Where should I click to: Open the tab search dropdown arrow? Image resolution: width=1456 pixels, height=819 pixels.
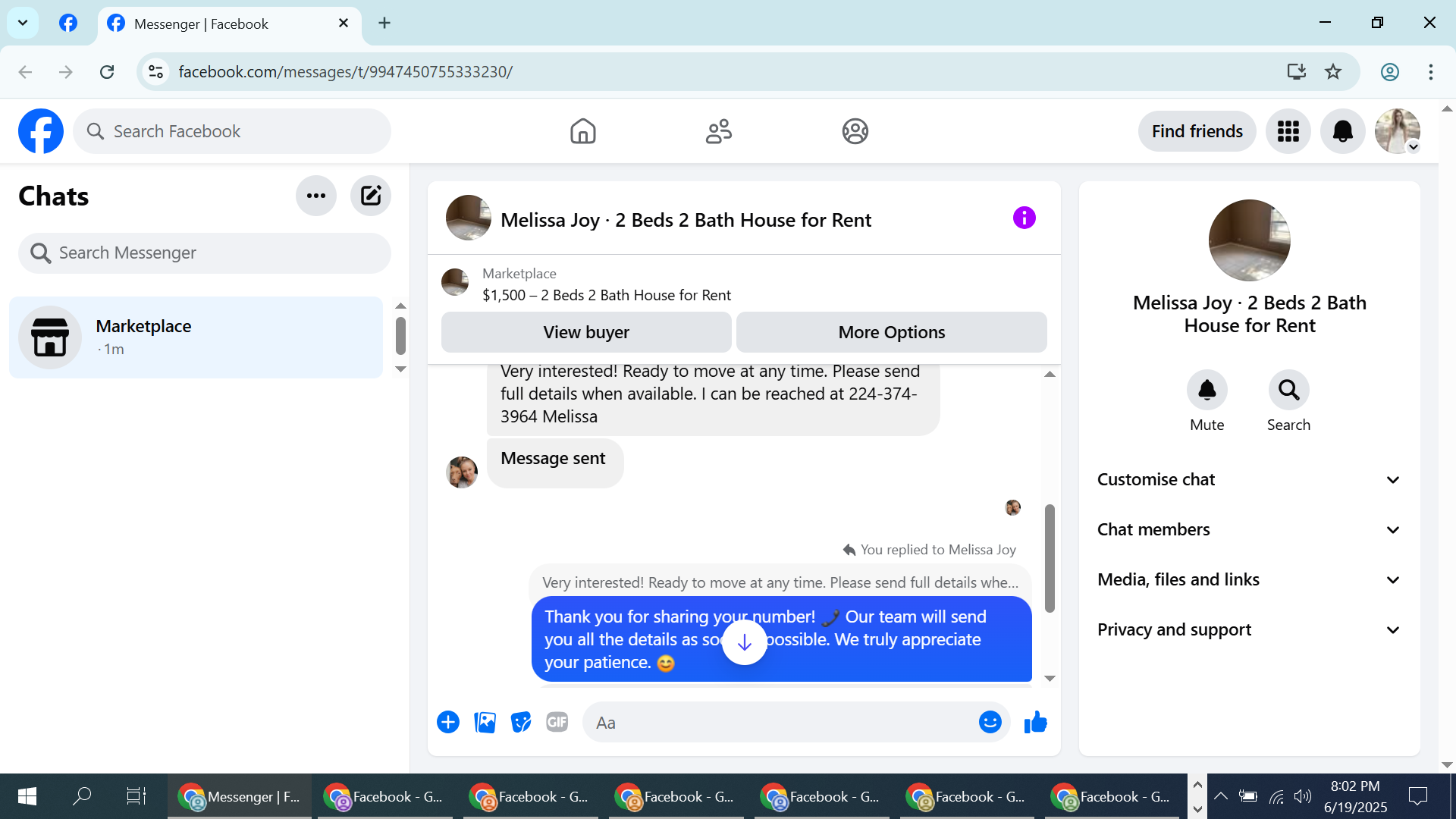[x=23, y=24]
